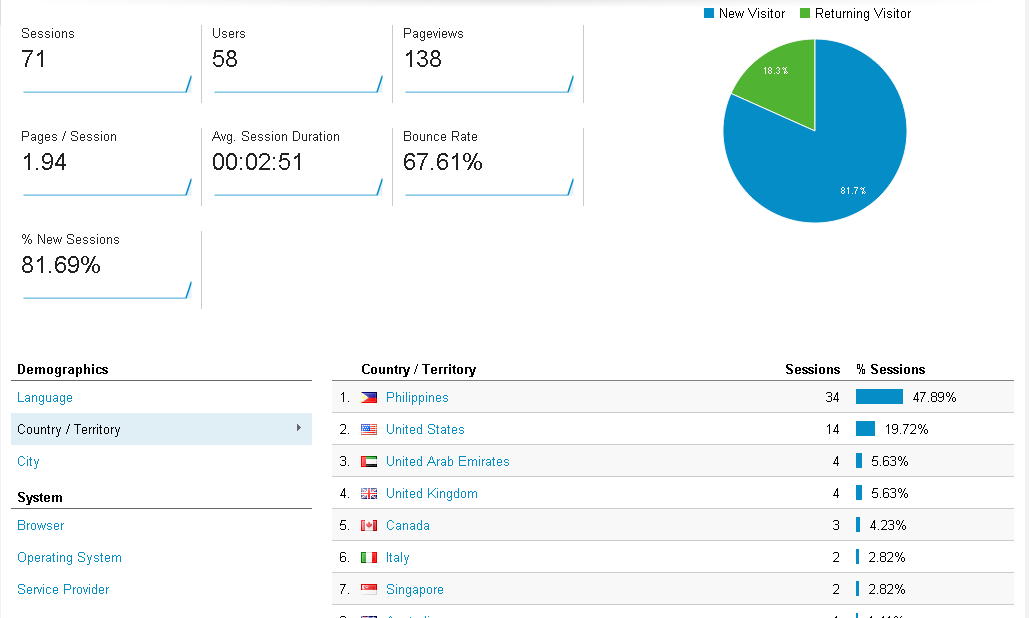
Task: Click the 4.23% value in Canada row
Action: tap(888, 525)
